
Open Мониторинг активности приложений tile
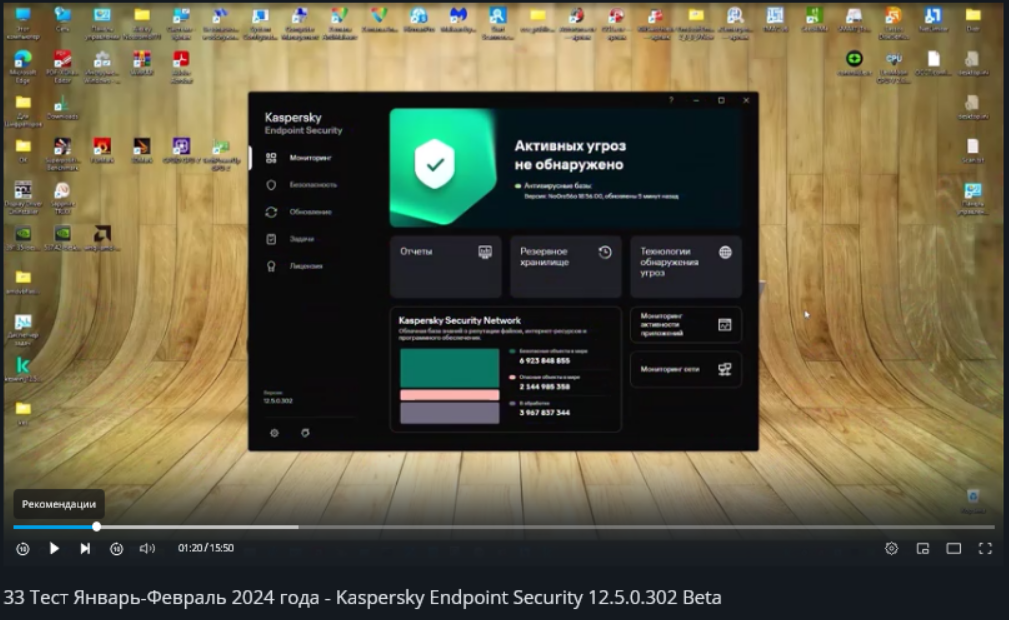[x=685, y=324]
